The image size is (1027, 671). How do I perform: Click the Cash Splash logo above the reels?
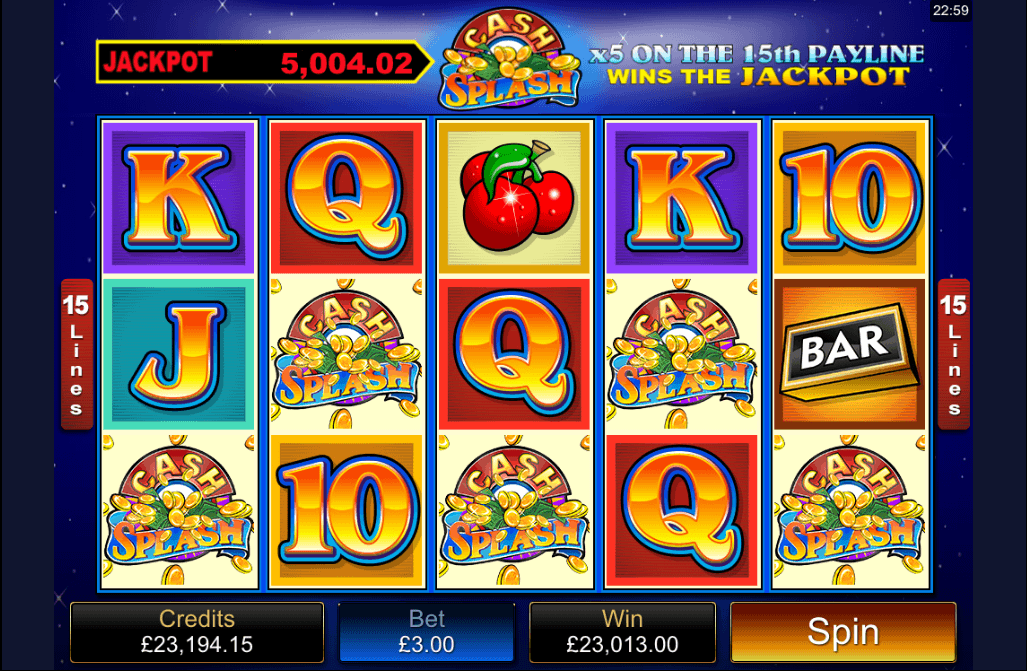pos(510,59)
